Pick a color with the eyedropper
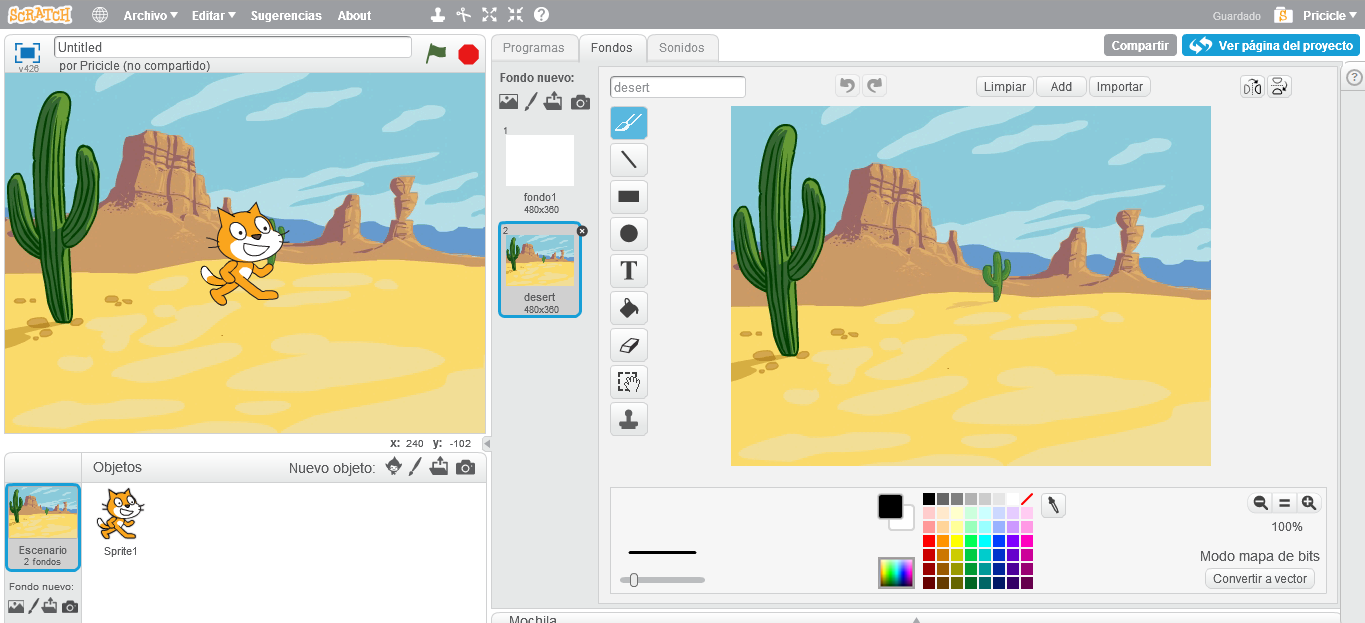 point(1053,505)
